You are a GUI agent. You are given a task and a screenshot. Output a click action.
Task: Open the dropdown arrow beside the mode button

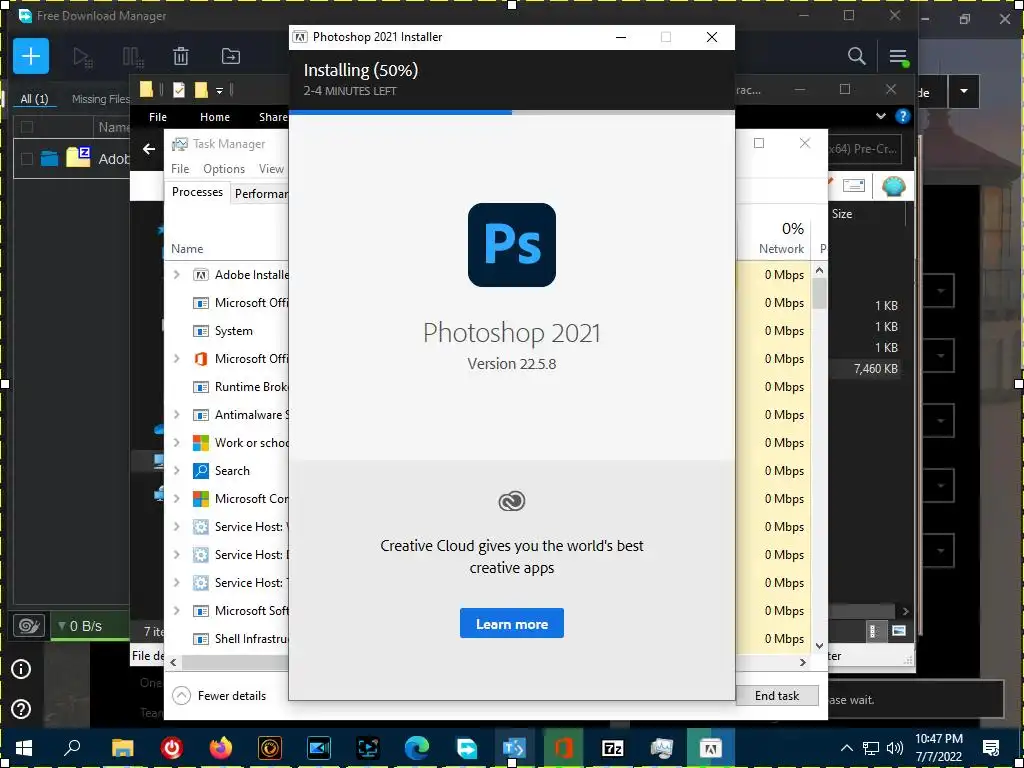pyautogui.click(x=964, y=91)
